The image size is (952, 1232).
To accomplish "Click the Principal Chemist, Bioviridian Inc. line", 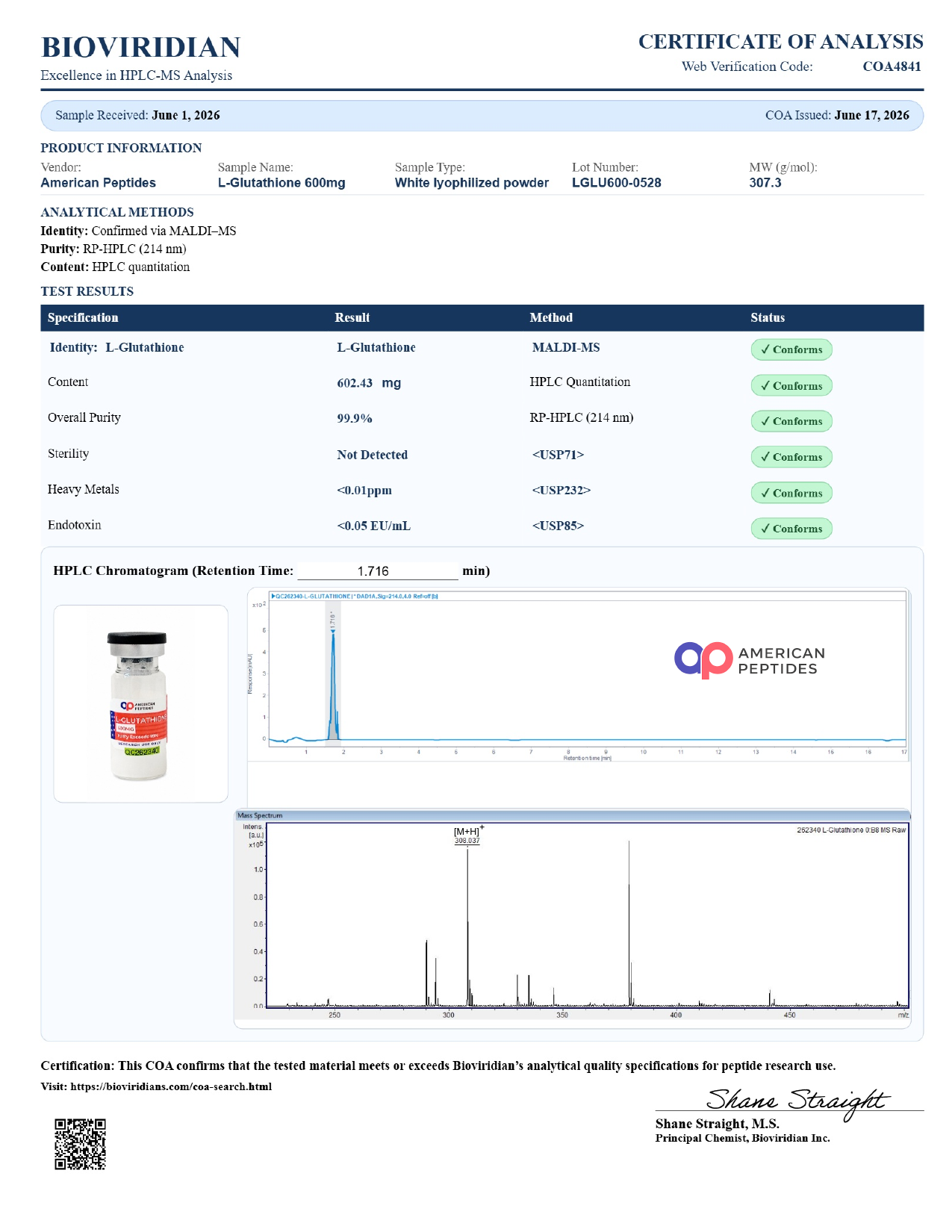I will pyautogui.click(x=743, y=1138).
